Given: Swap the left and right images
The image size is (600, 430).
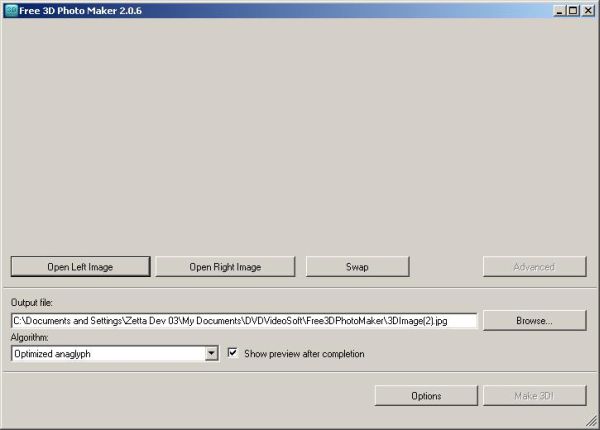Looking at the screenshot, I should tap(357, 267).
